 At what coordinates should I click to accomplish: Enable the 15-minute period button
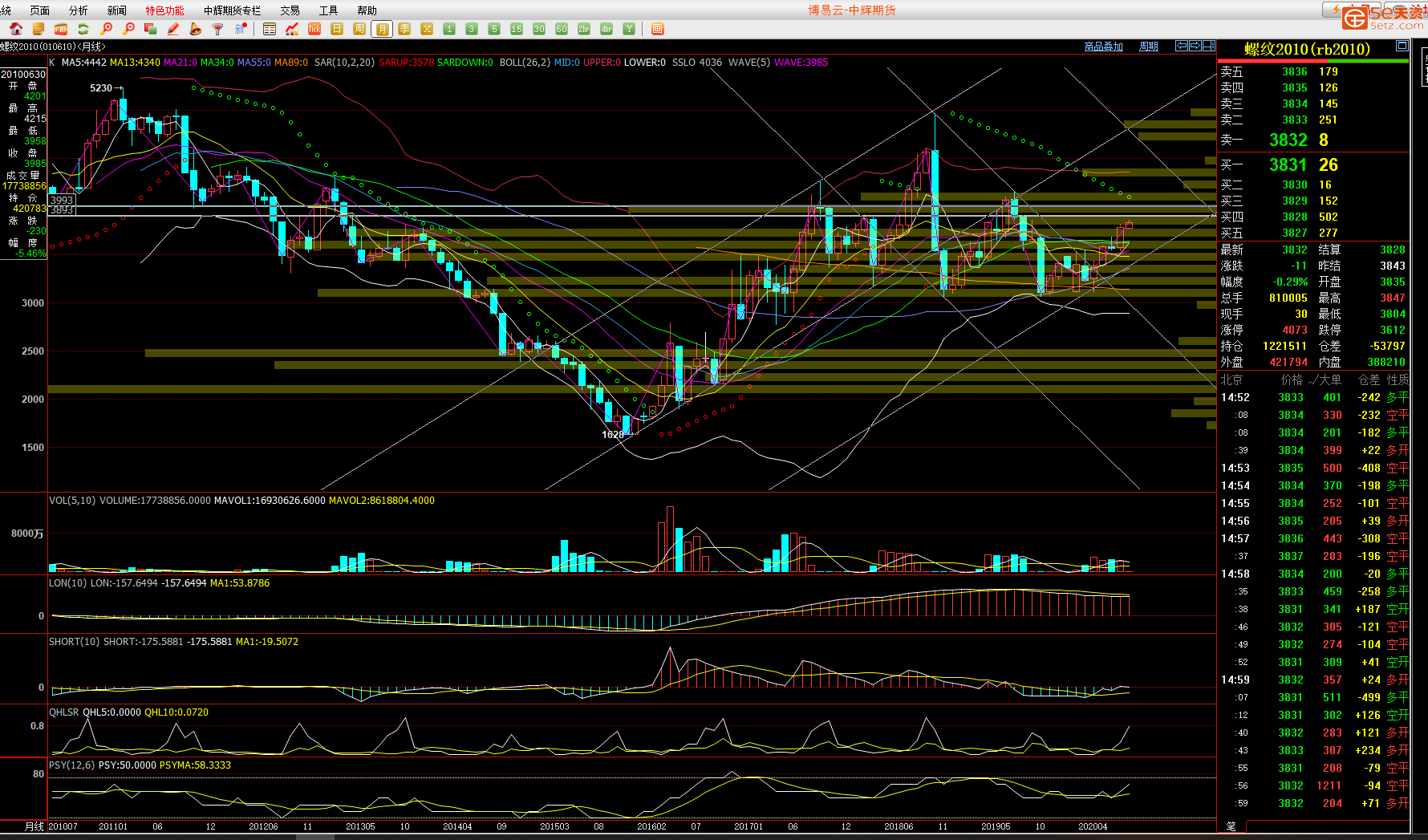(x=517, y=29)
